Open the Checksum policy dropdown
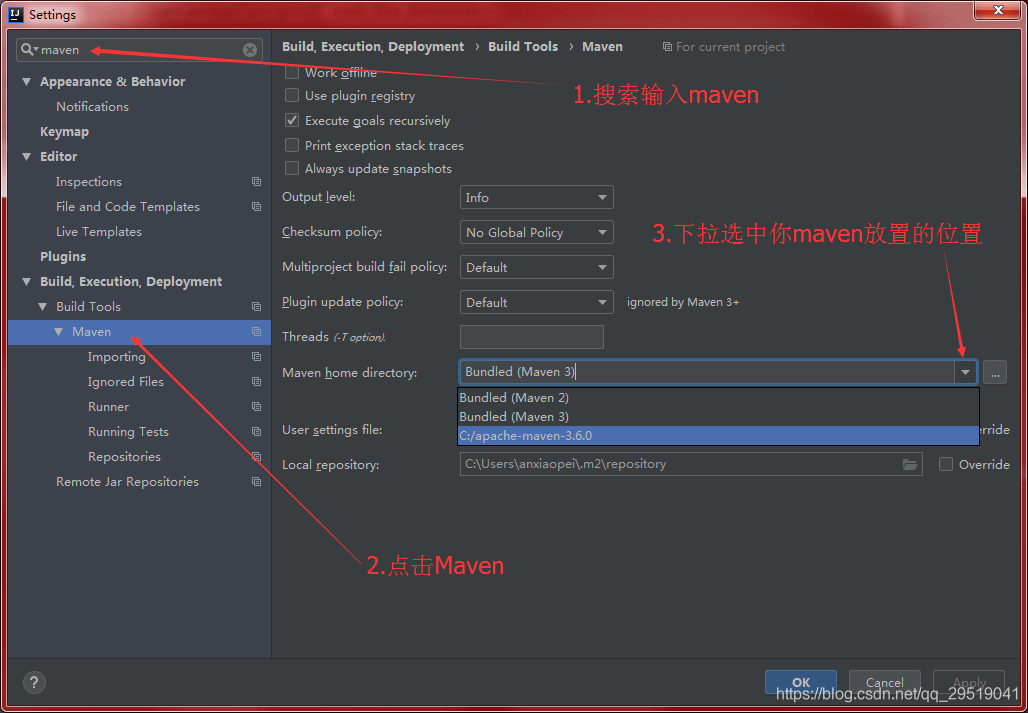 pos(536,233)
